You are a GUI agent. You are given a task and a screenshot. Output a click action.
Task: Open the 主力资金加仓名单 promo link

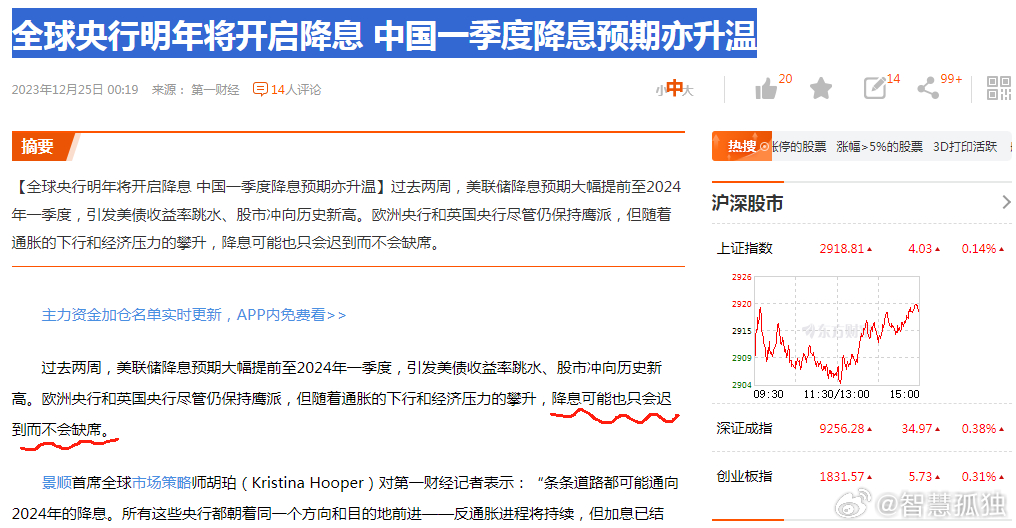(193, 315)
